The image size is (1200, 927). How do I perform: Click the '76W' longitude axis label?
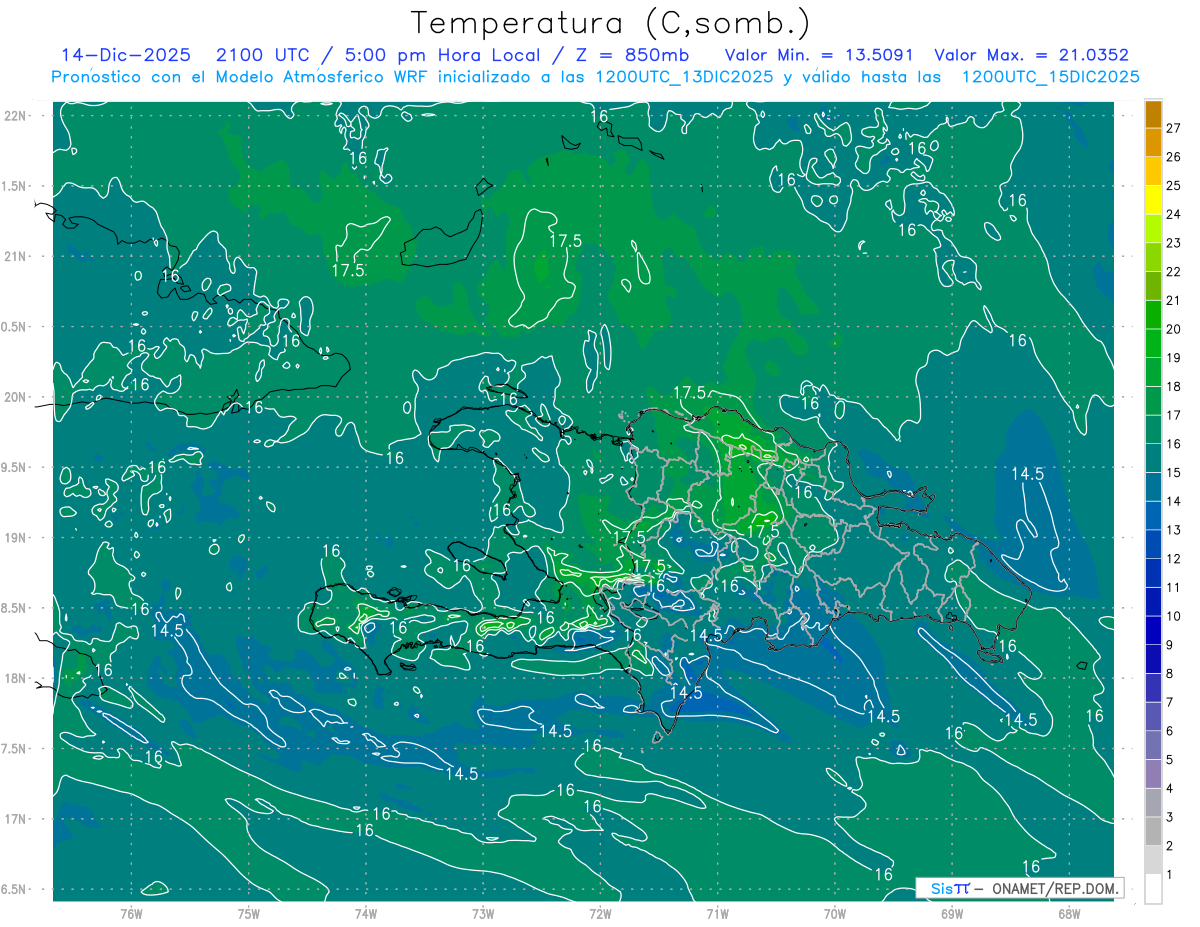point(131,914)
